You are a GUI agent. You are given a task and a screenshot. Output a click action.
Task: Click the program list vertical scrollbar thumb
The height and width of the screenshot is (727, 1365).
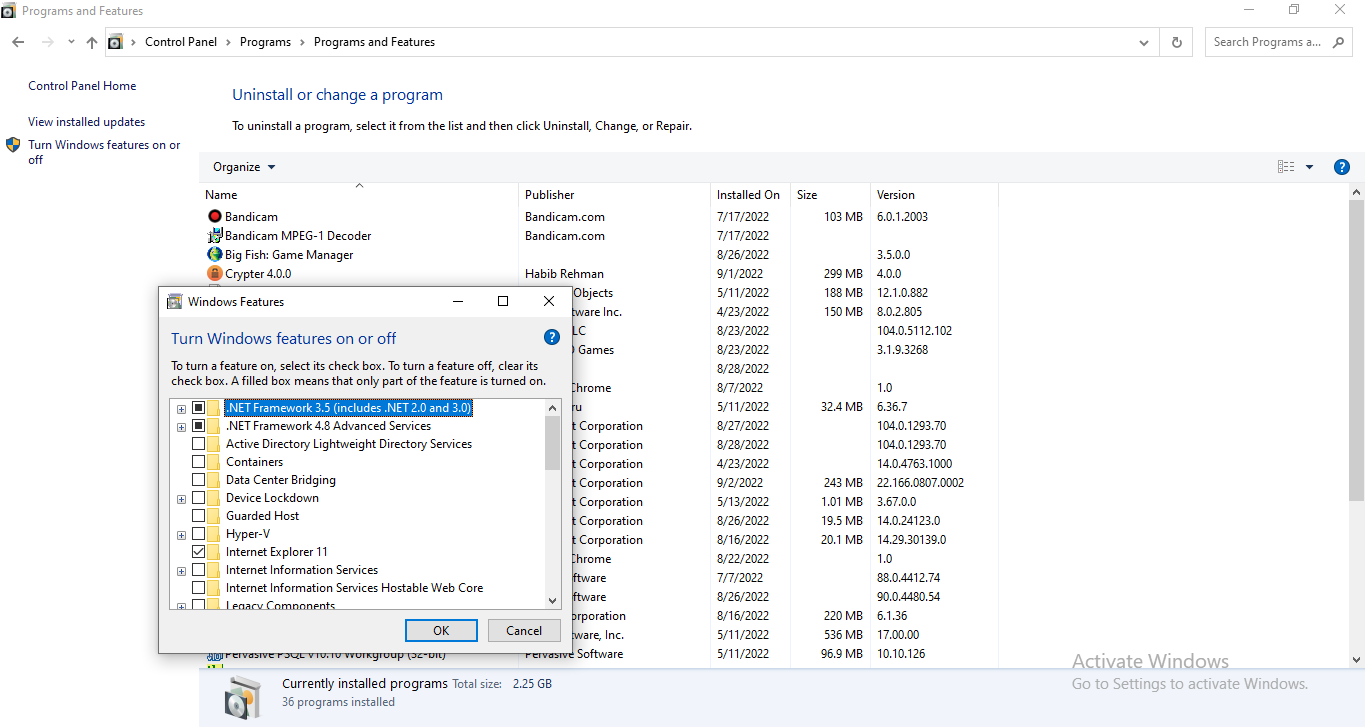click(x=1356, y=348)
